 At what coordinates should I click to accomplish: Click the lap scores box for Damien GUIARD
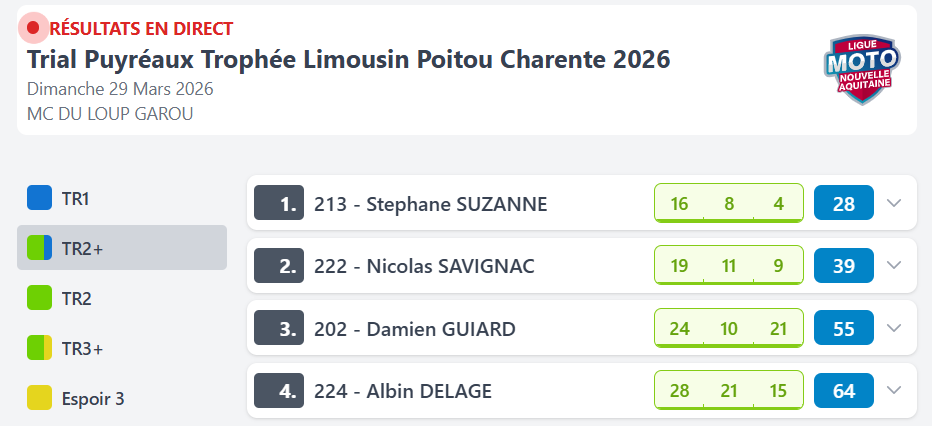[728, 328]
